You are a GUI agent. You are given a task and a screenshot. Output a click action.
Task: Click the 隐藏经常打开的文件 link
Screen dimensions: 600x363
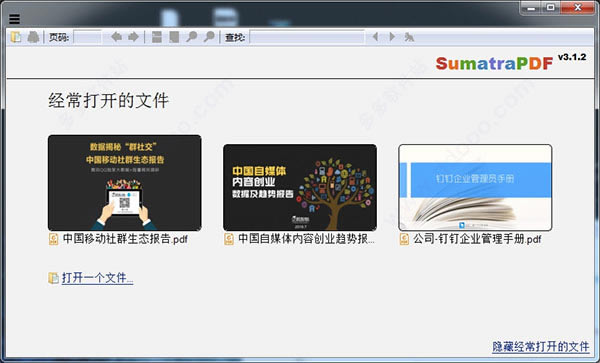[541, 347]
